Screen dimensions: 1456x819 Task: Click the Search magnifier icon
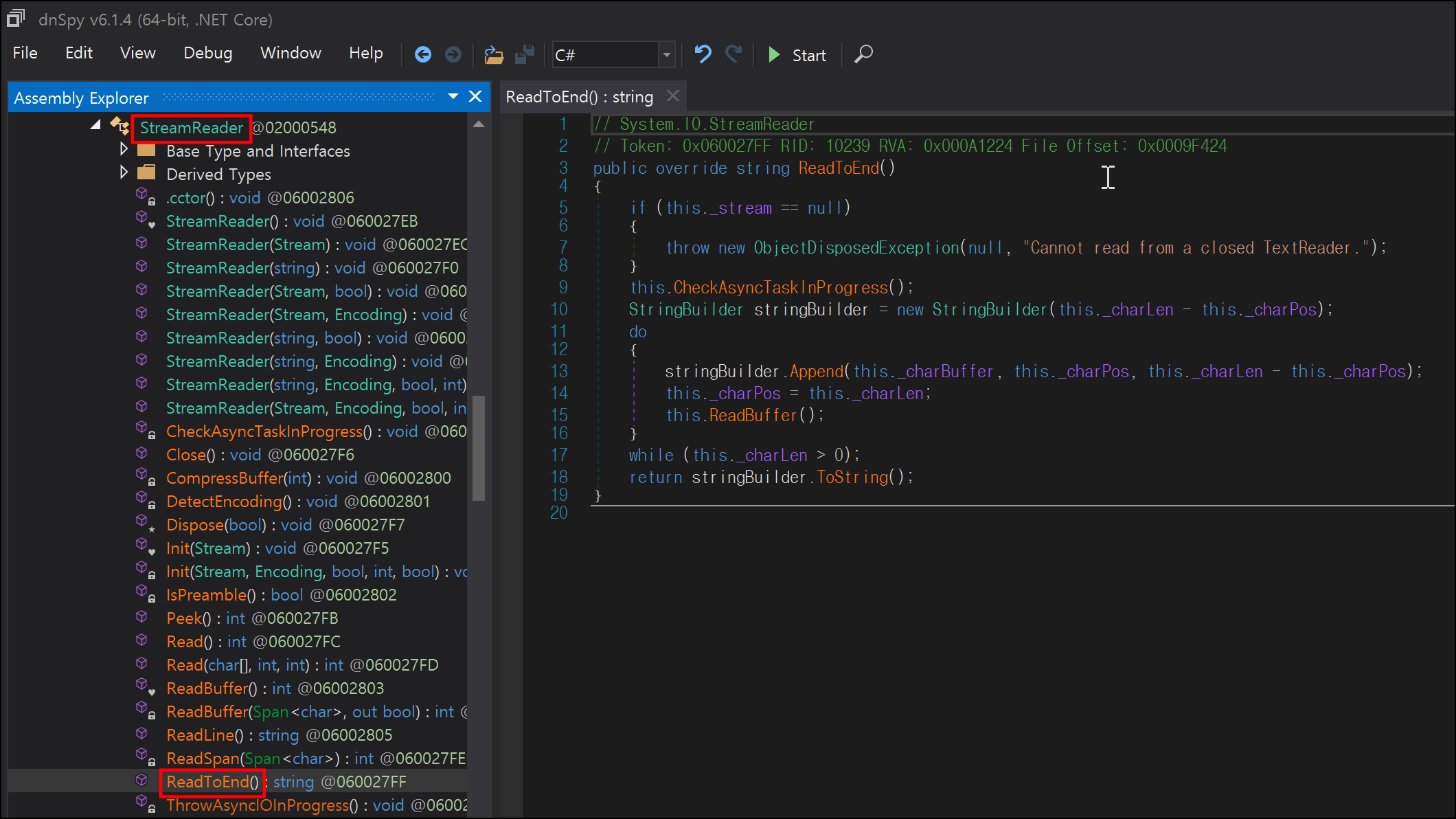tap(863, 54)
